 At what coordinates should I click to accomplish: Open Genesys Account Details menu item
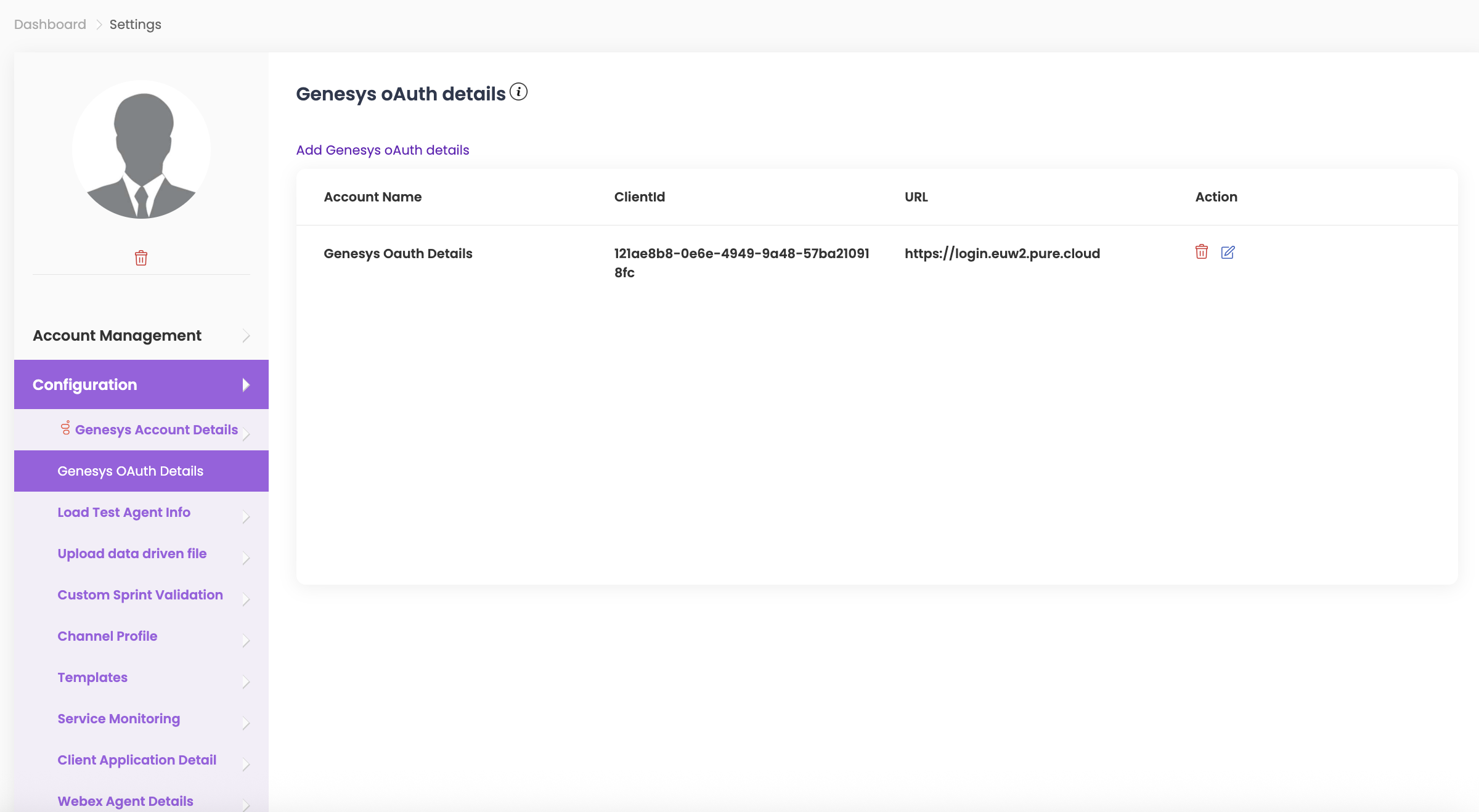tap(156, 429)
